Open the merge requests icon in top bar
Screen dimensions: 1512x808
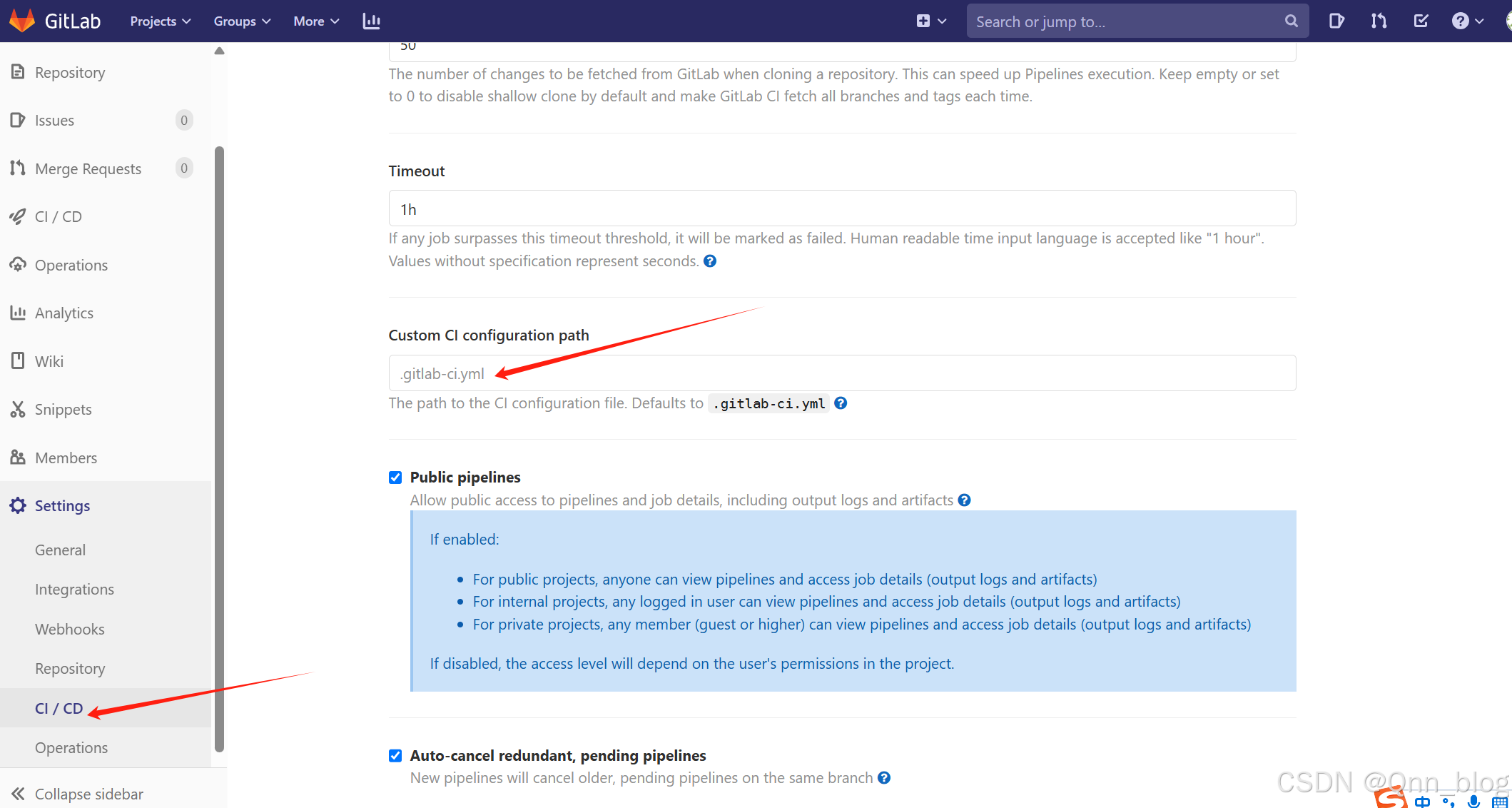click(1378, 21)
